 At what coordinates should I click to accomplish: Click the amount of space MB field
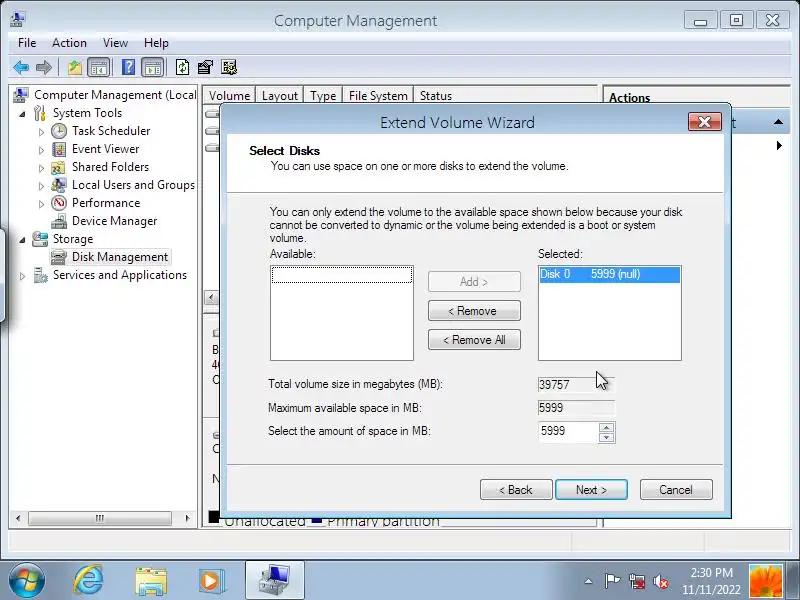(x=568, y=432)
